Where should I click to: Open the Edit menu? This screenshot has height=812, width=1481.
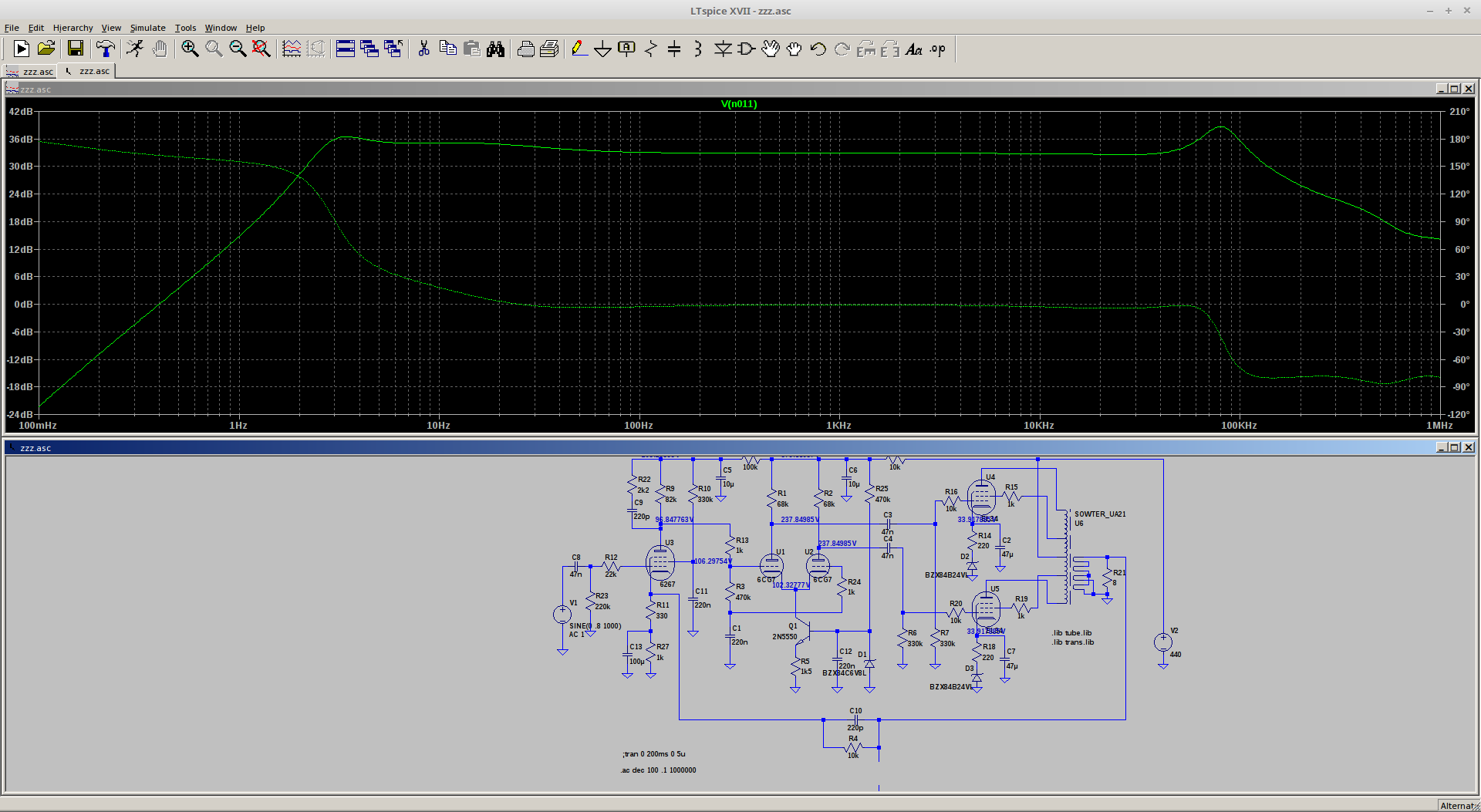(36, 28)
